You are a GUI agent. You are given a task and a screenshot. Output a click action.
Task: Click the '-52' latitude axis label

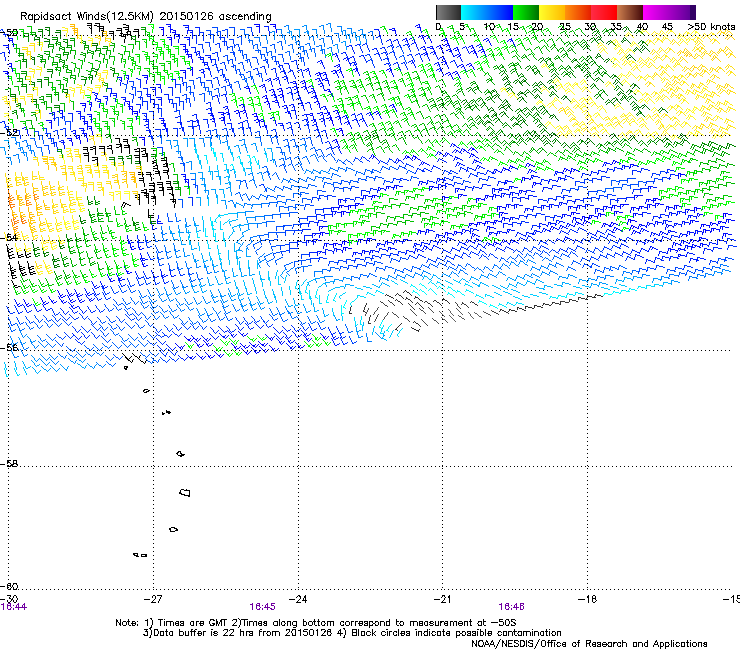10,133
